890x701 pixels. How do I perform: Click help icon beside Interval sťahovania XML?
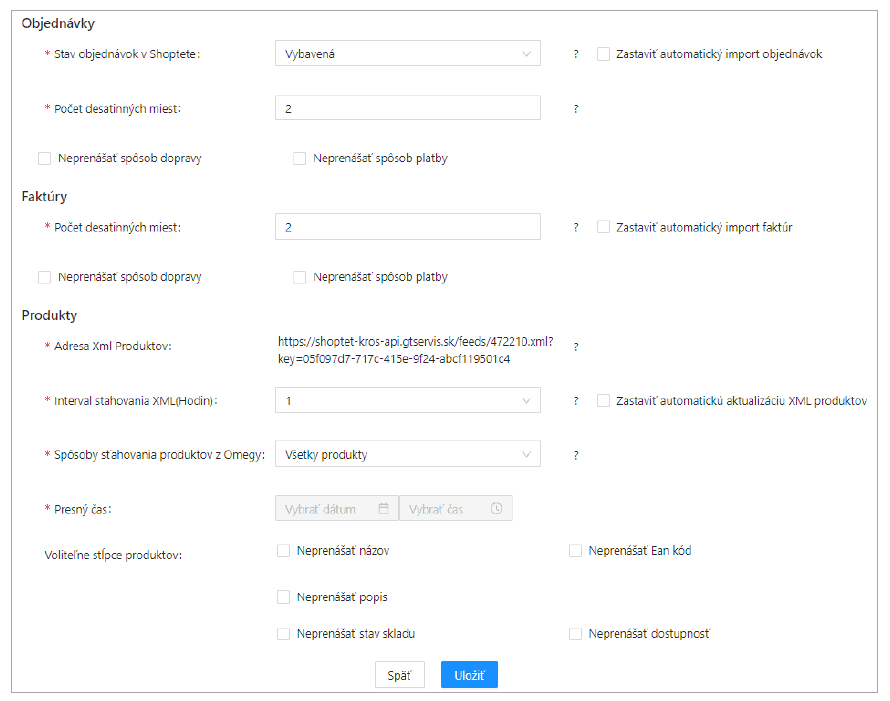[x=576, y=401]
